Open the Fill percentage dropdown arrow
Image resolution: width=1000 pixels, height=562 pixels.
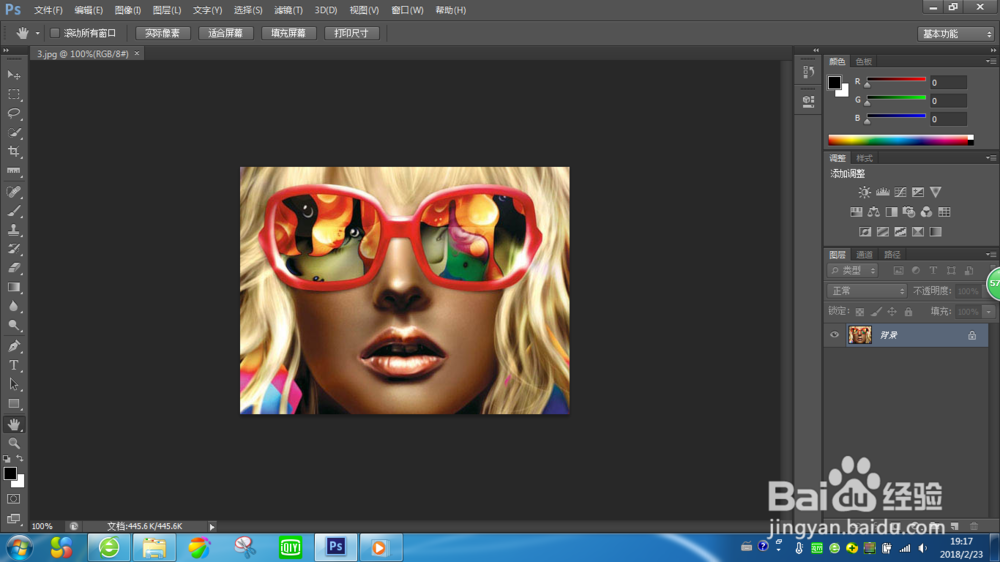point(989,312)
